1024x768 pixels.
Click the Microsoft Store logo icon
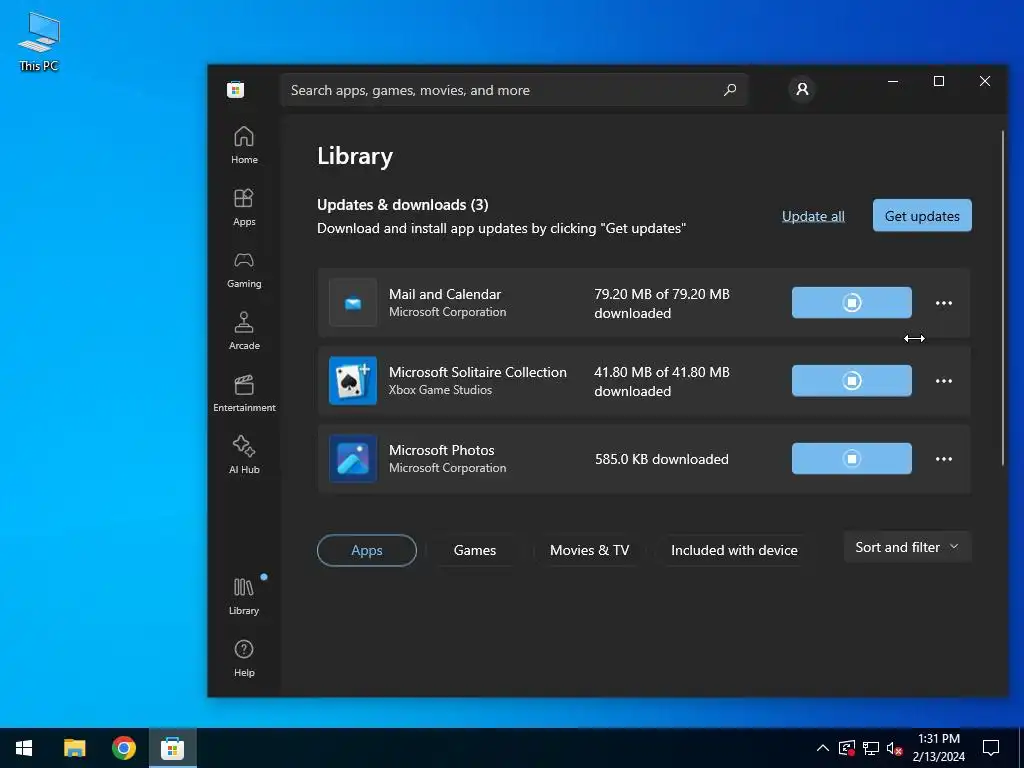[x=236, y=90]
